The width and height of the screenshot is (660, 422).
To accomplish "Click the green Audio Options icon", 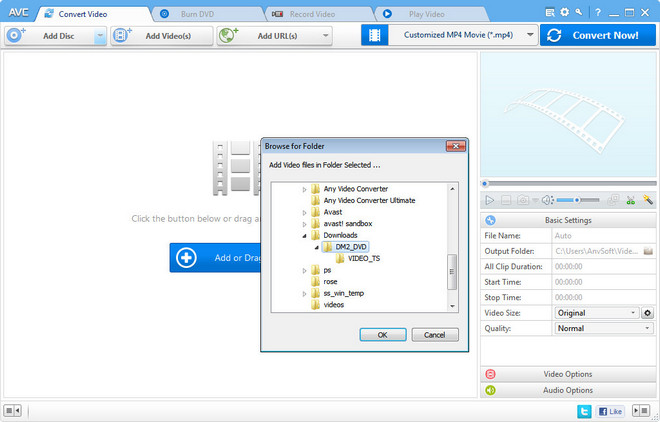I will click(x=490, y=390).
